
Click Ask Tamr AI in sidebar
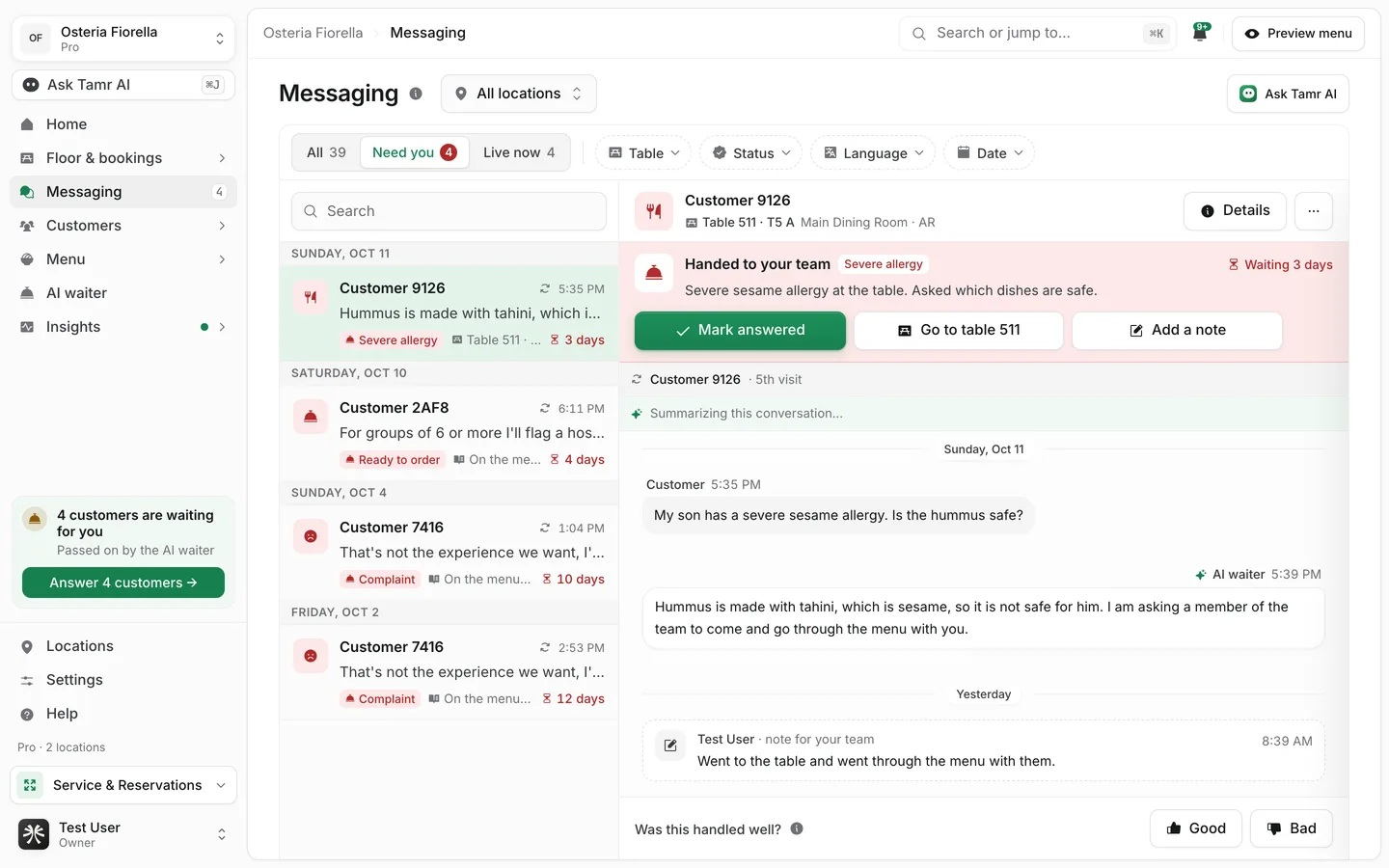pos(123,85)
